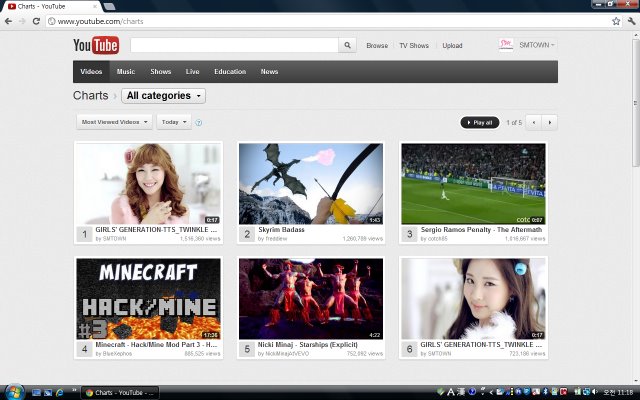The width and height of the screenshot is (640, 400).
Task: Click the Charts - YouTube browser tab
Action: pos(51,7)
